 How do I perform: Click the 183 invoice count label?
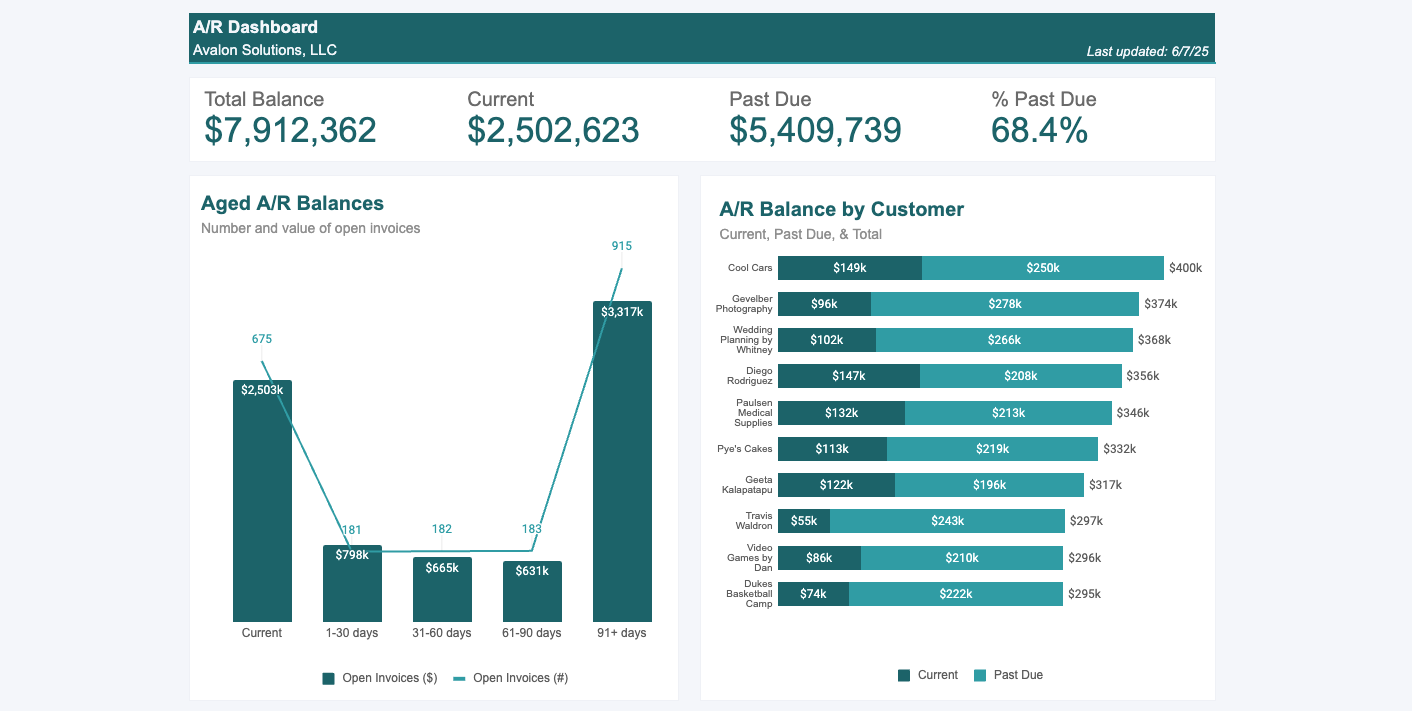tap(532, 529)
